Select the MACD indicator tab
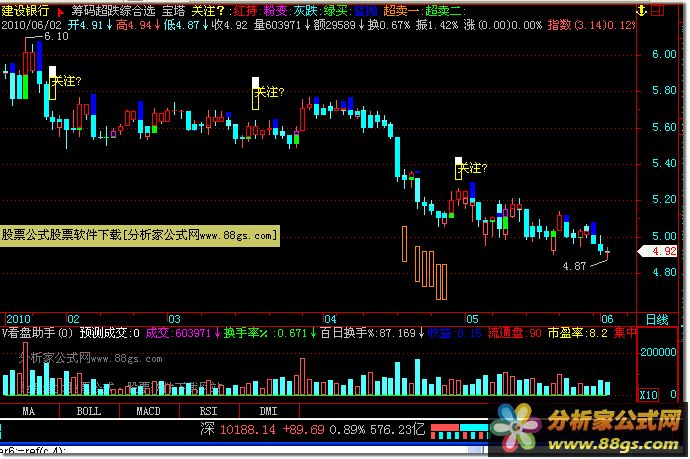Image resolution: width=690 pixels, height=459 pixels. (149, 411)
